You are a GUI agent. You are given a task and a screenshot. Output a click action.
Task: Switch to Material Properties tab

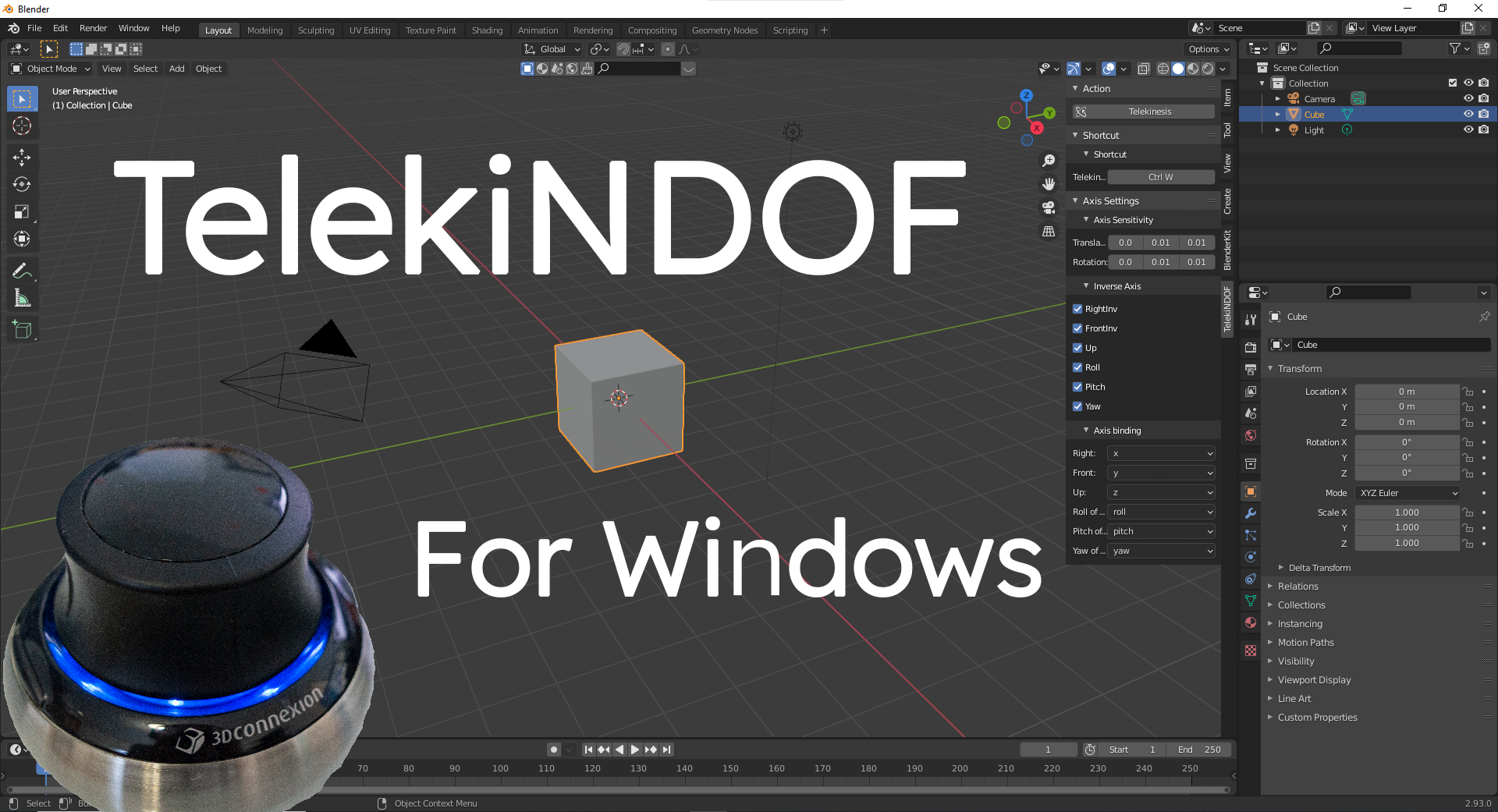click(1251, 623)
